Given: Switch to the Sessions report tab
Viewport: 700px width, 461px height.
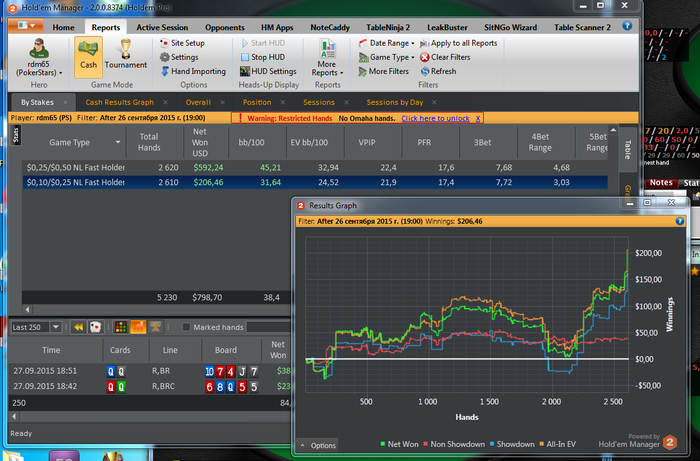Looking at the screenshot, I should [319, 102].
